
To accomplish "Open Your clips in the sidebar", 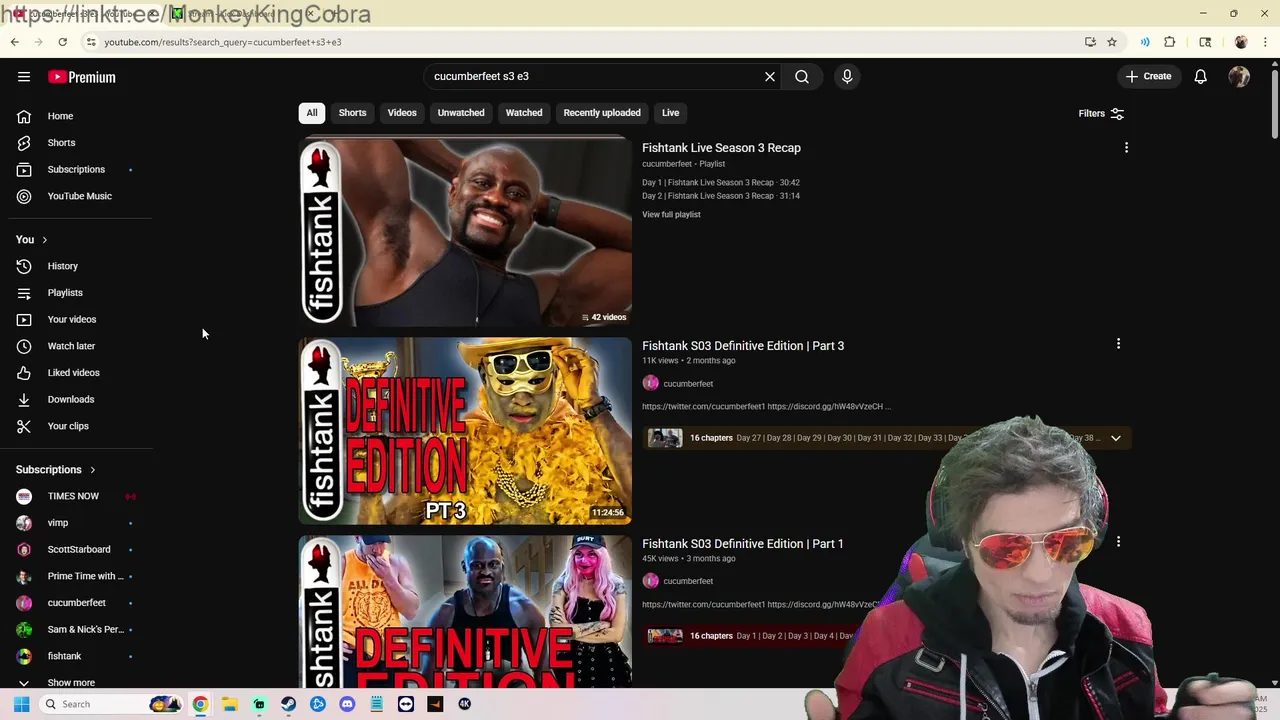I will [x=80, y=426].
